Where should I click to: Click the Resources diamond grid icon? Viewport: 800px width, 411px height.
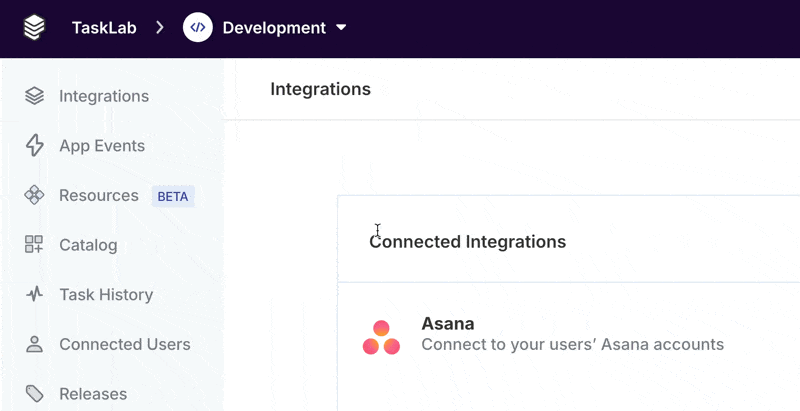click(35, 196)
